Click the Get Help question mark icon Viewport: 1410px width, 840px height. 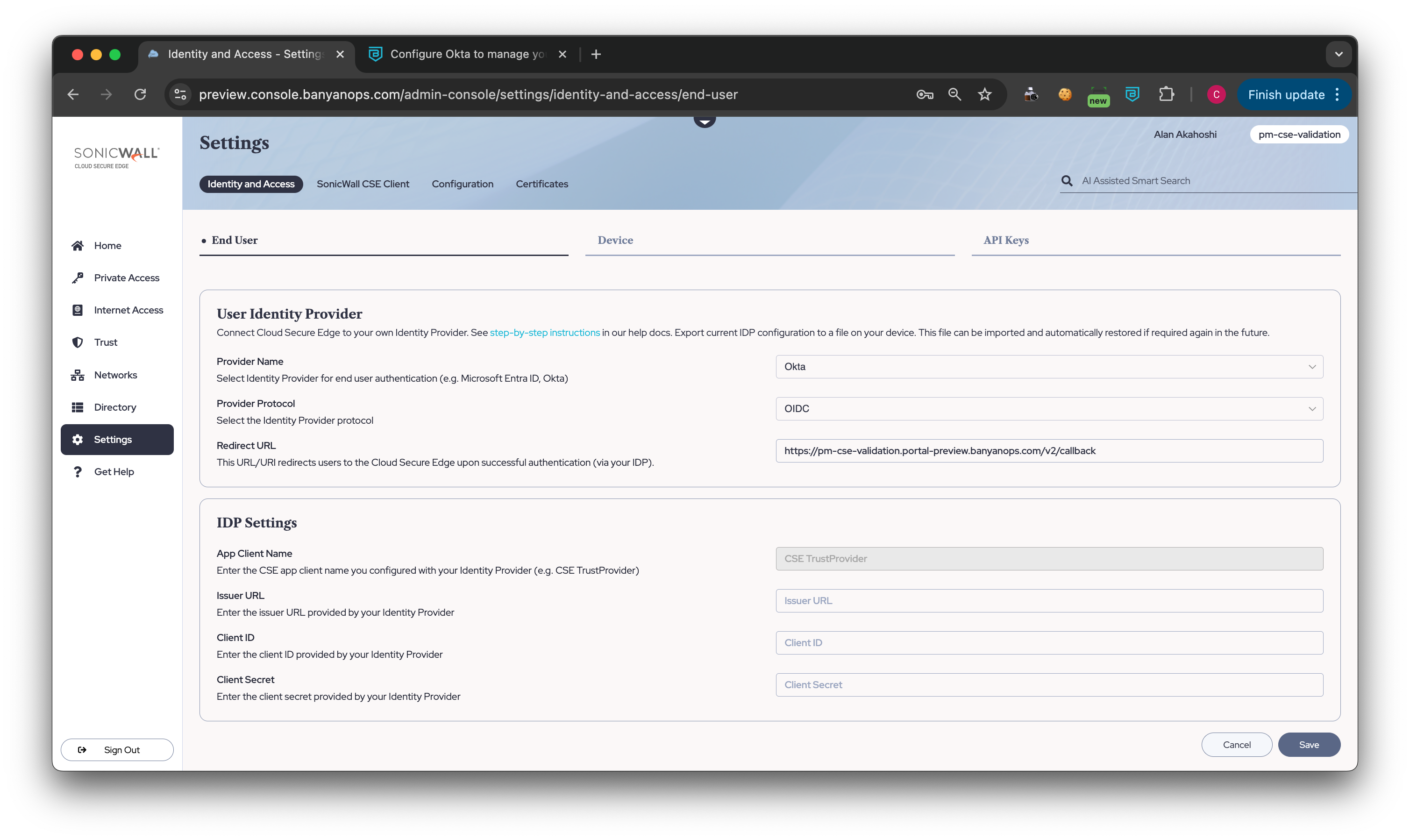click(x=78, y=472)
